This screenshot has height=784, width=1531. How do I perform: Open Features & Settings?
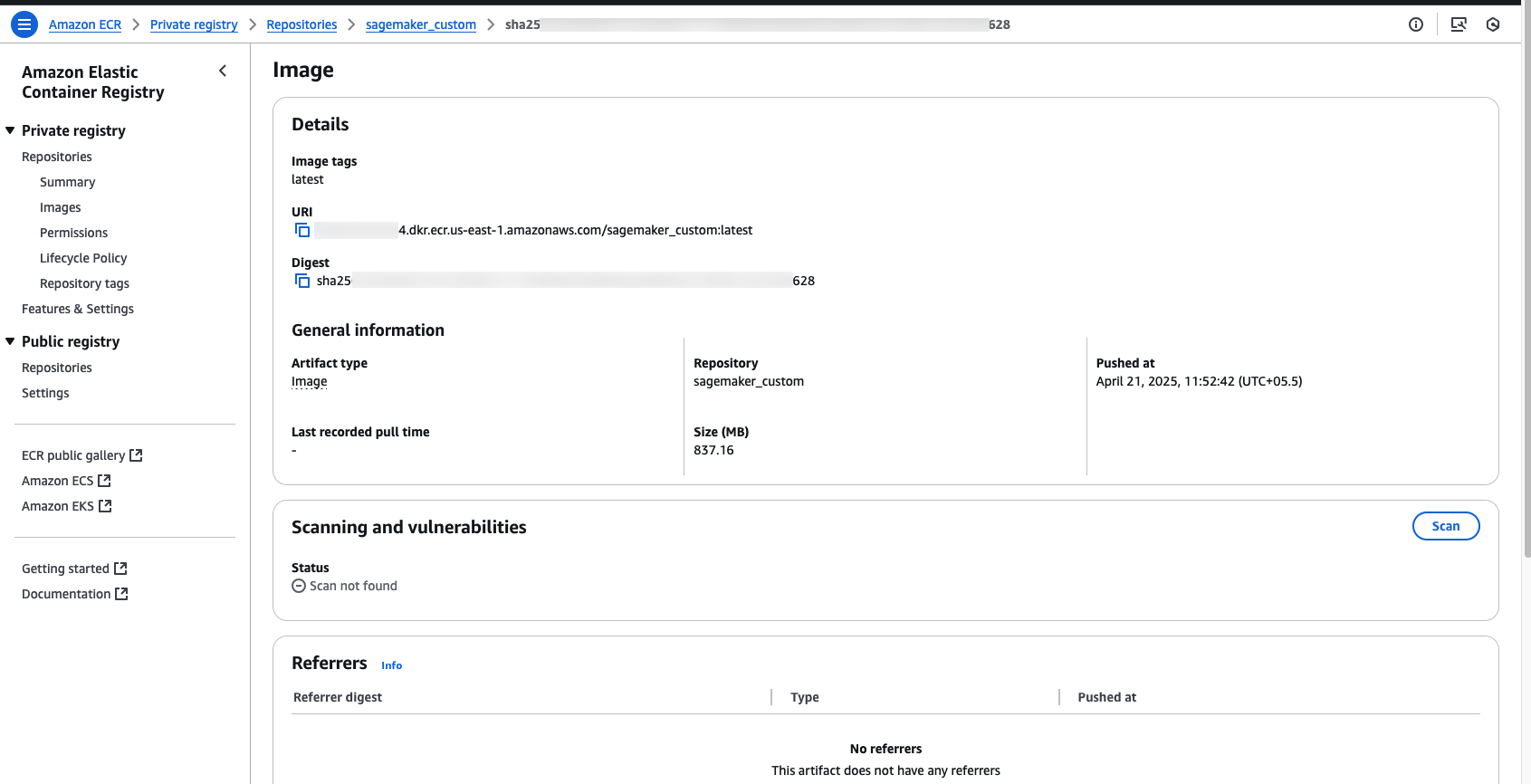pyautogui.click(x=78, y=309)
